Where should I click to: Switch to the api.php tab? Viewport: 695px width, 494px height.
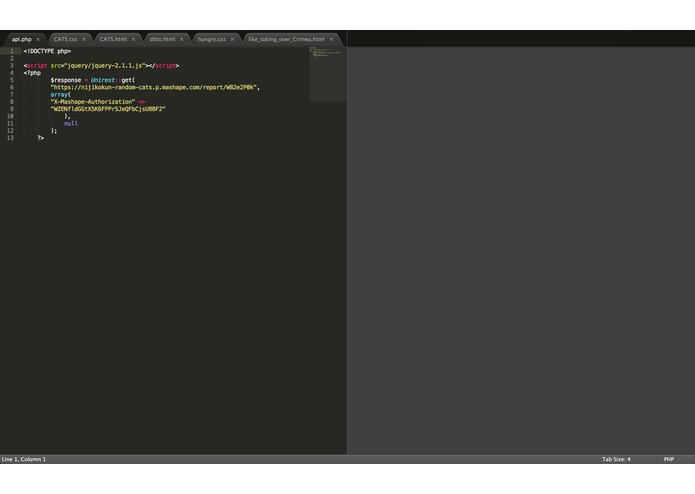click(22, 39)
